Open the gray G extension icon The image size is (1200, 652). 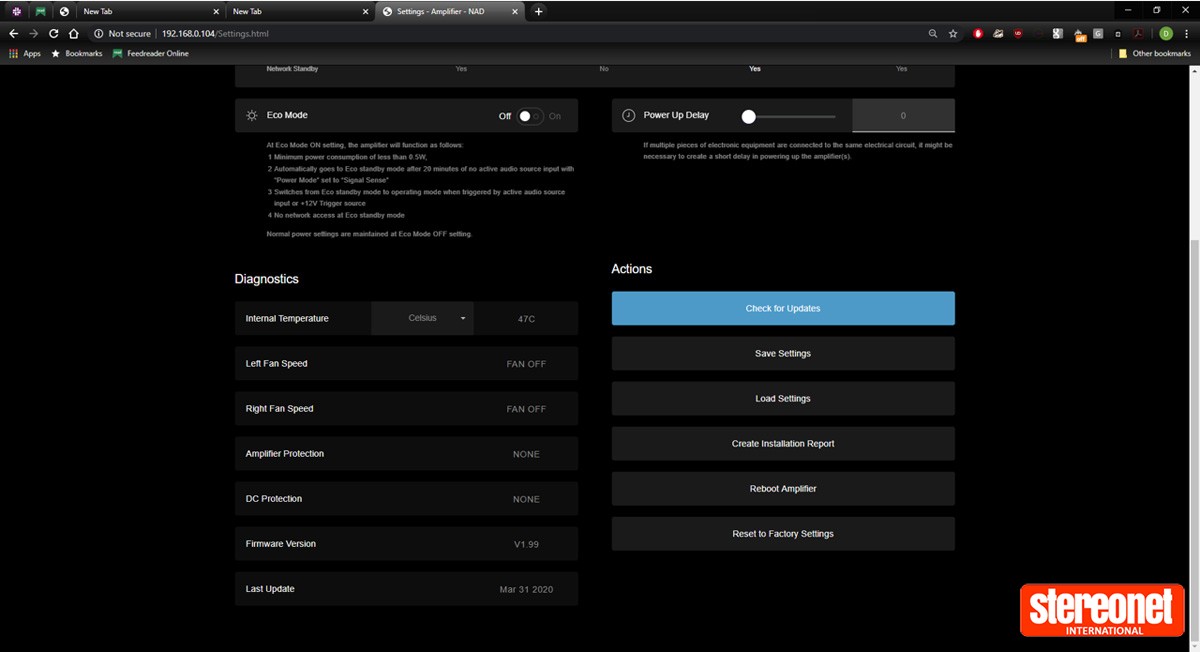(1098, 33)
